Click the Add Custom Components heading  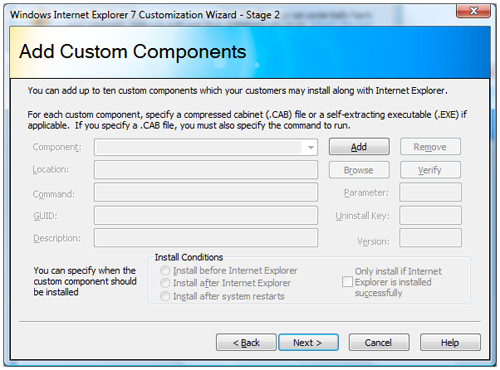point(133,52)
